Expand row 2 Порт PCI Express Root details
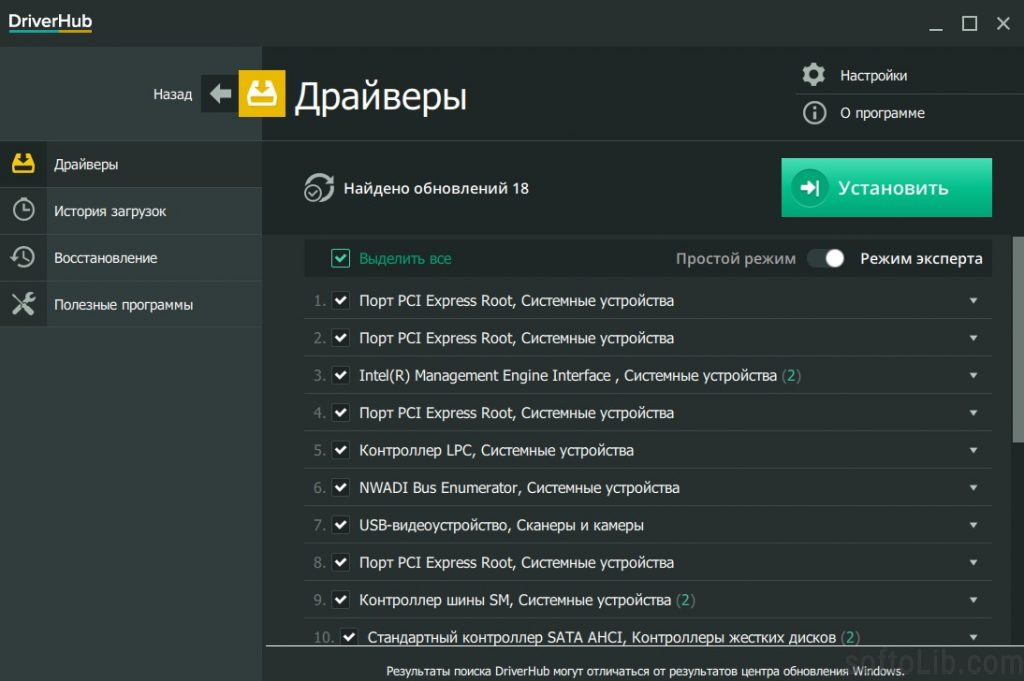This screenshot has width=1024, height=681. [x=973, y=338]
